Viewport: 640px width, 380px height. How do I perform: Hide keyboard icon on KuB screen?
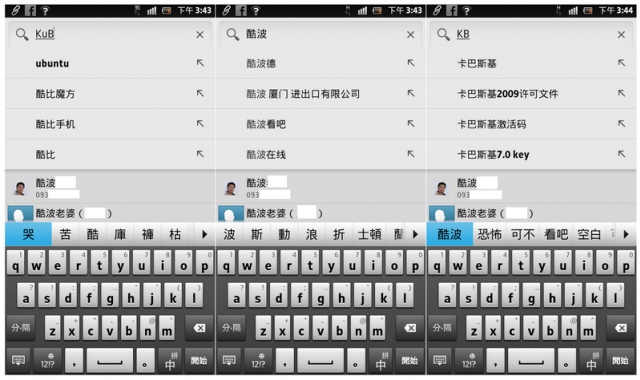coord(18,360)
